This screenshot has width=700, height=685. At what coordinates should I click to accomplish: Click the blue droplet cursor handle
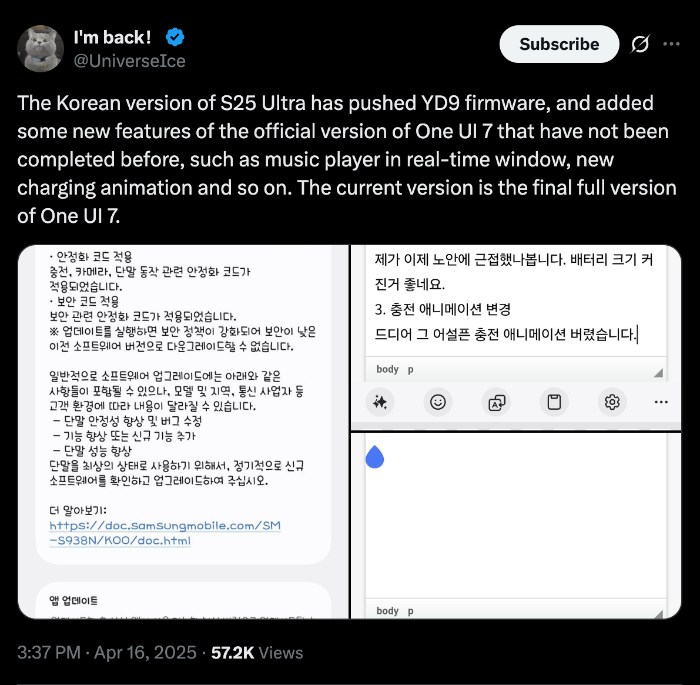pos(374,457)
